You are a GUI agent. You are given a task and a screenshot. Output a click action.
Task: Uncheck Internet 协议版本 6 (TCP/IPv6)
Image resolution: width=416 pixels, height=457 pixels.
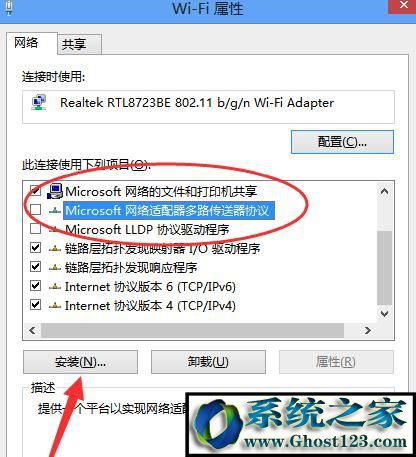point(35,286)
